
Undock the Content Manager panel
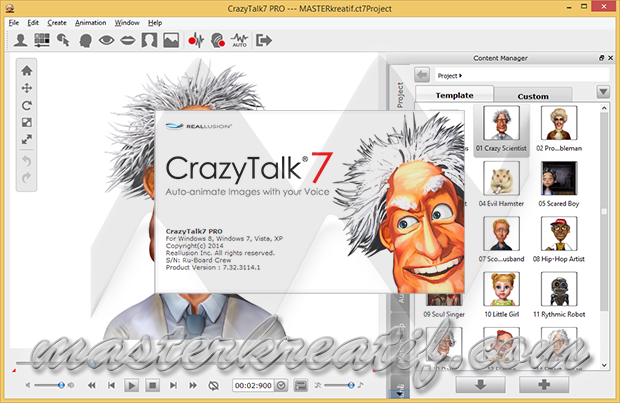coord(600,59)
